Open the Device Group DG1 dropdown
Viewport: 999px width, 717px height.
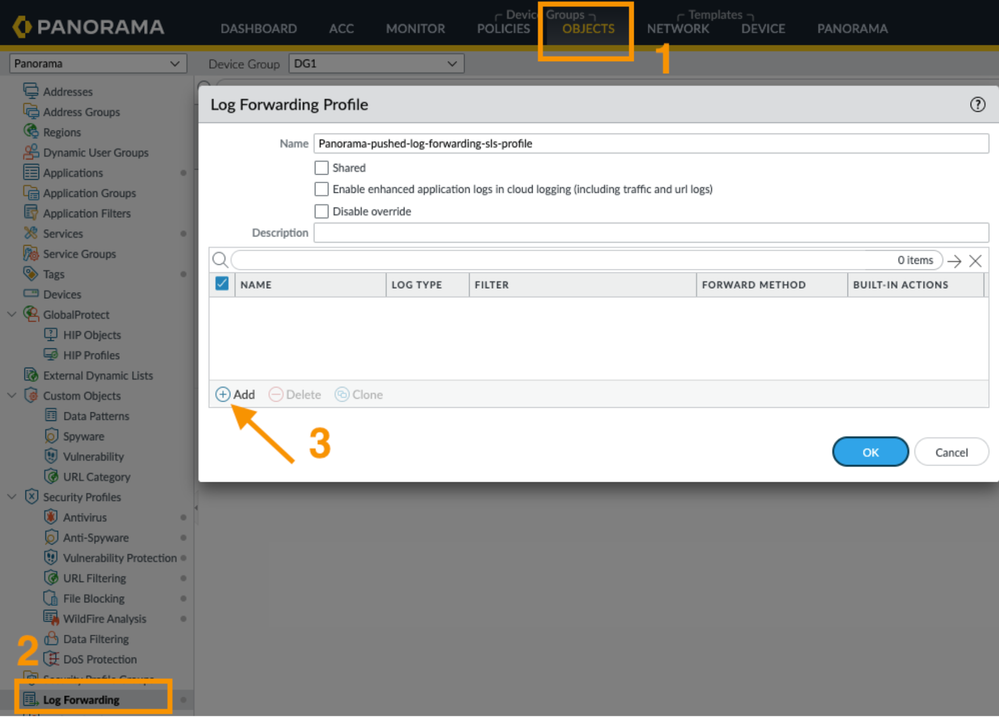(x=375, y=64)
